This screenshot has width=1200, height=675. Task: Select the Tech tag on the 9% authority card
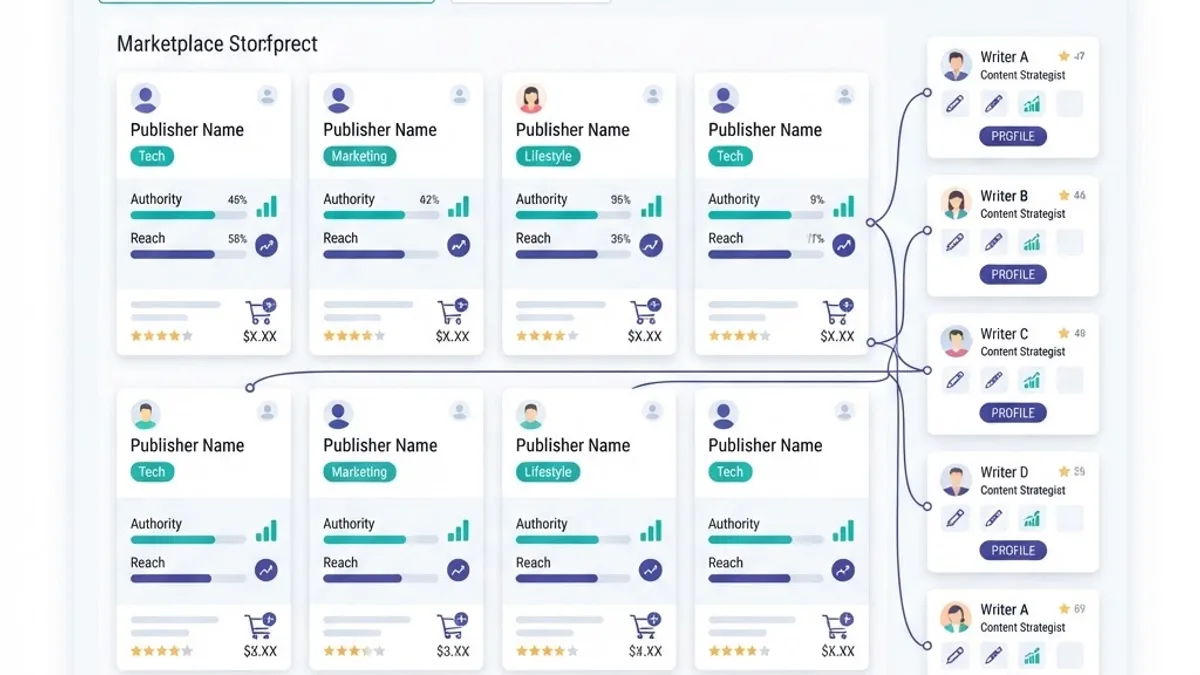click(x=730, y=156)
